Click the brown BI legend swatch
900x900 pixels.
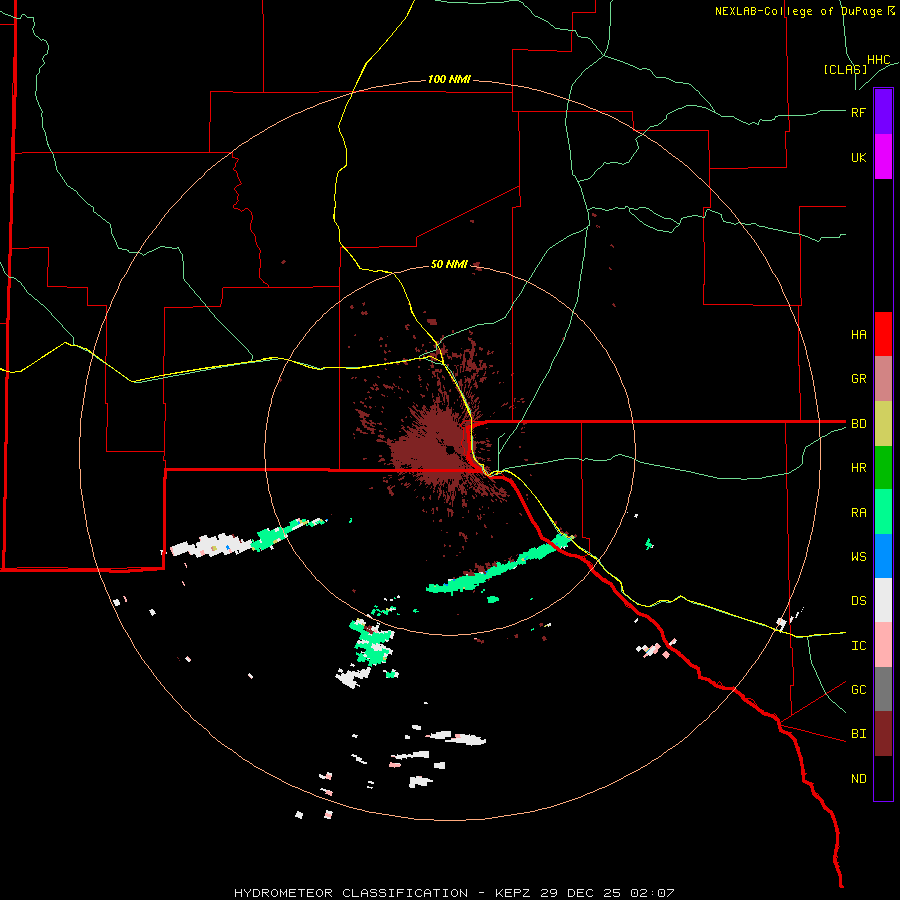click(883, 734)
